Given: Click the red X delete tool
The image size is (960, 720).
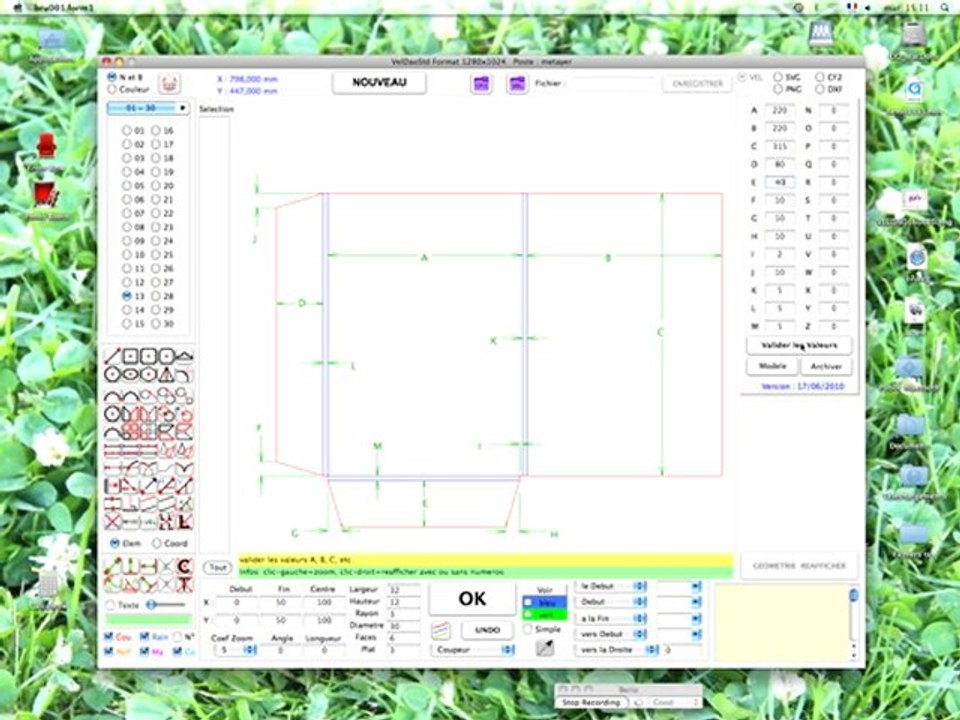Looking at the screenshot, I should coord(112,522).
